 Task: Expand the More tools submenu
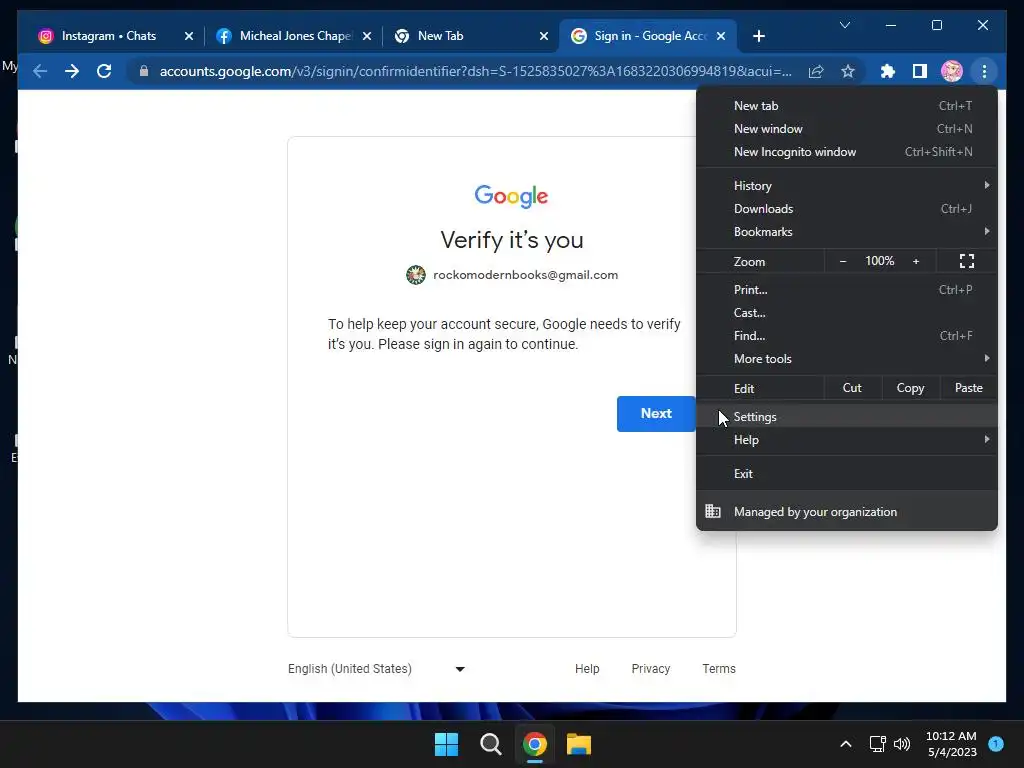click(846, 359)
